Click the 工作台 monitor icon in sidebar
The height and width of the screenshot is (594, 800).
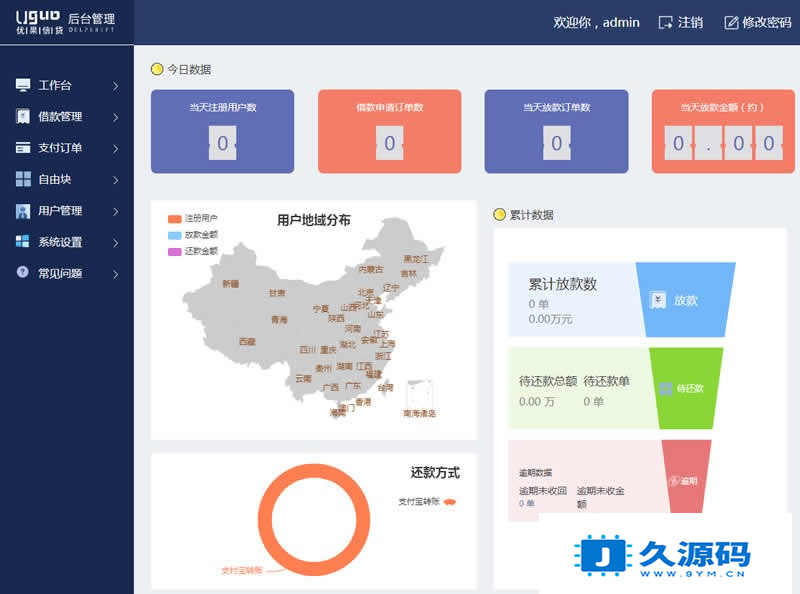coord(23,86)
